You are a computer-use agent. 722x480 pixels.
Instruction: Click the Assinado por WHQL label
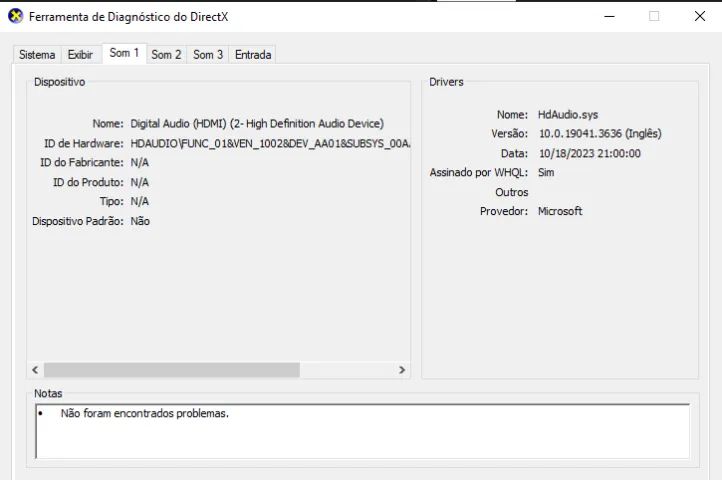[x=479, y=172]
